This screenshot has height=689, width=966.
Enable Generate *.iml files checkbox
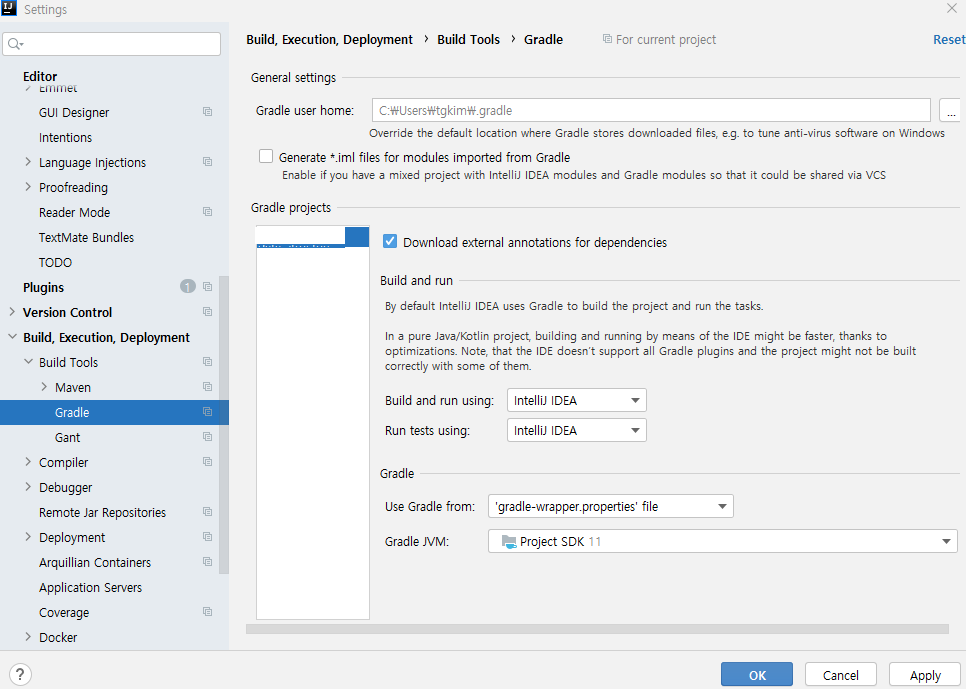click(266, 157)
